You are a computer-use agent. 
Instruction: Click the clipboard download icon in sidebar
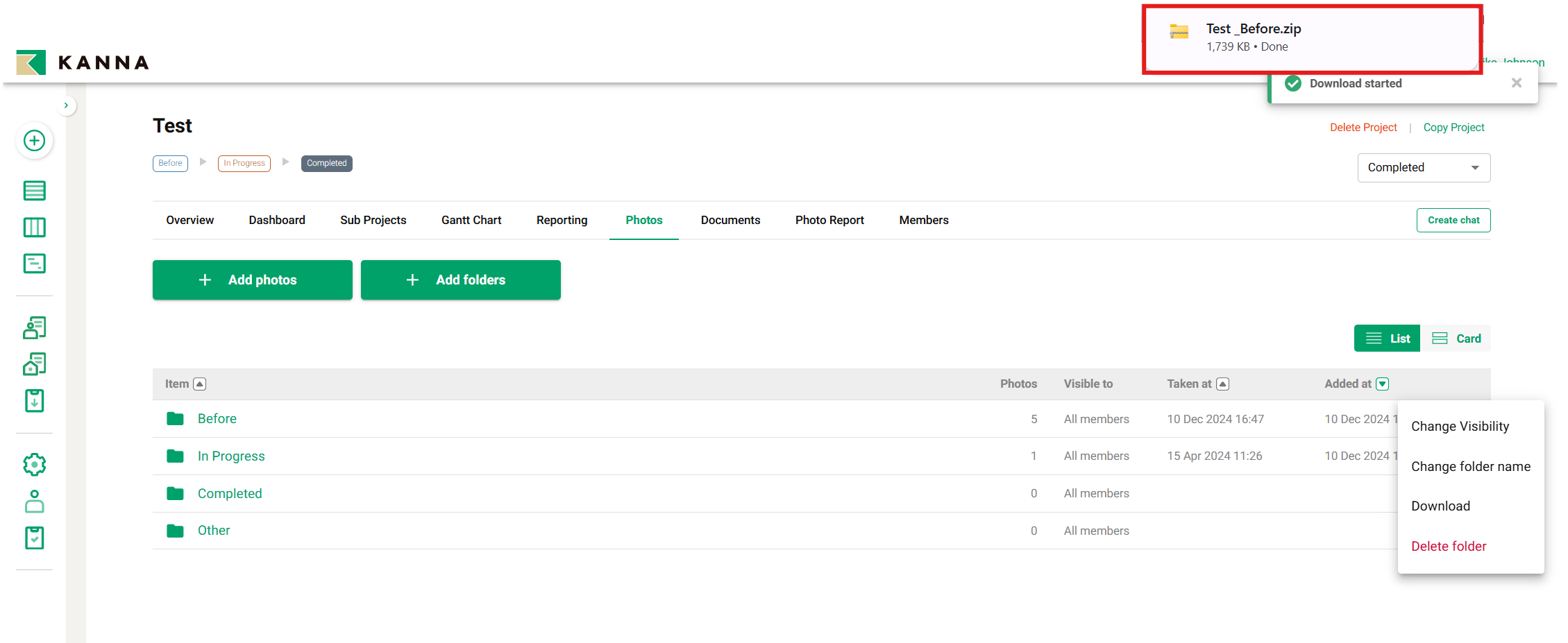point(34,401)
